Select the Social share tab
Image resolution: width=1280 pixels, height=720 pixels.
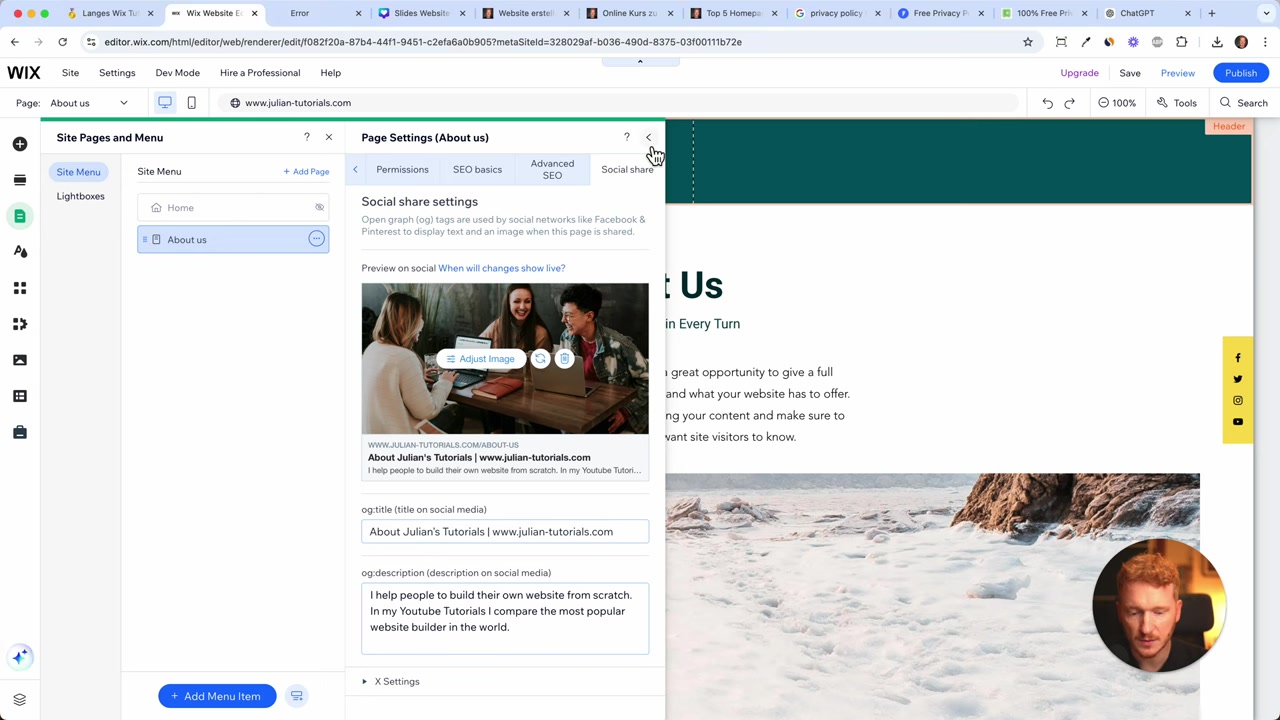pyautogui.click(x=627, y=169)
